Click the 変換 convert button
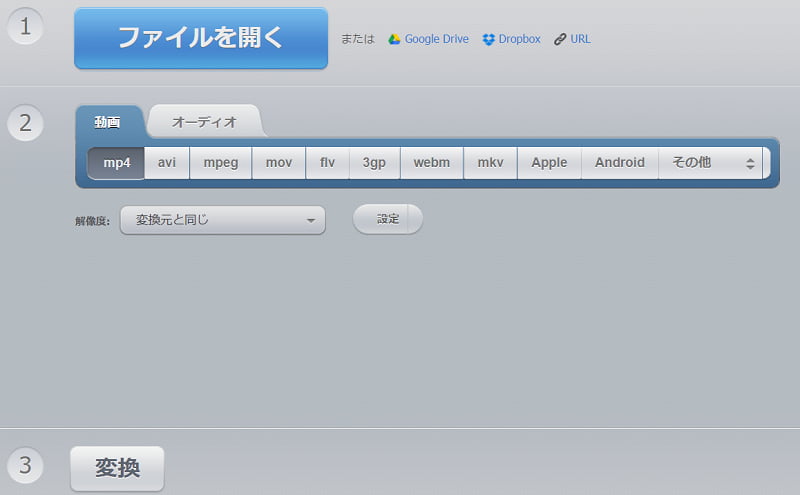This screenshot has width=800, height=495. coord(117,468)
